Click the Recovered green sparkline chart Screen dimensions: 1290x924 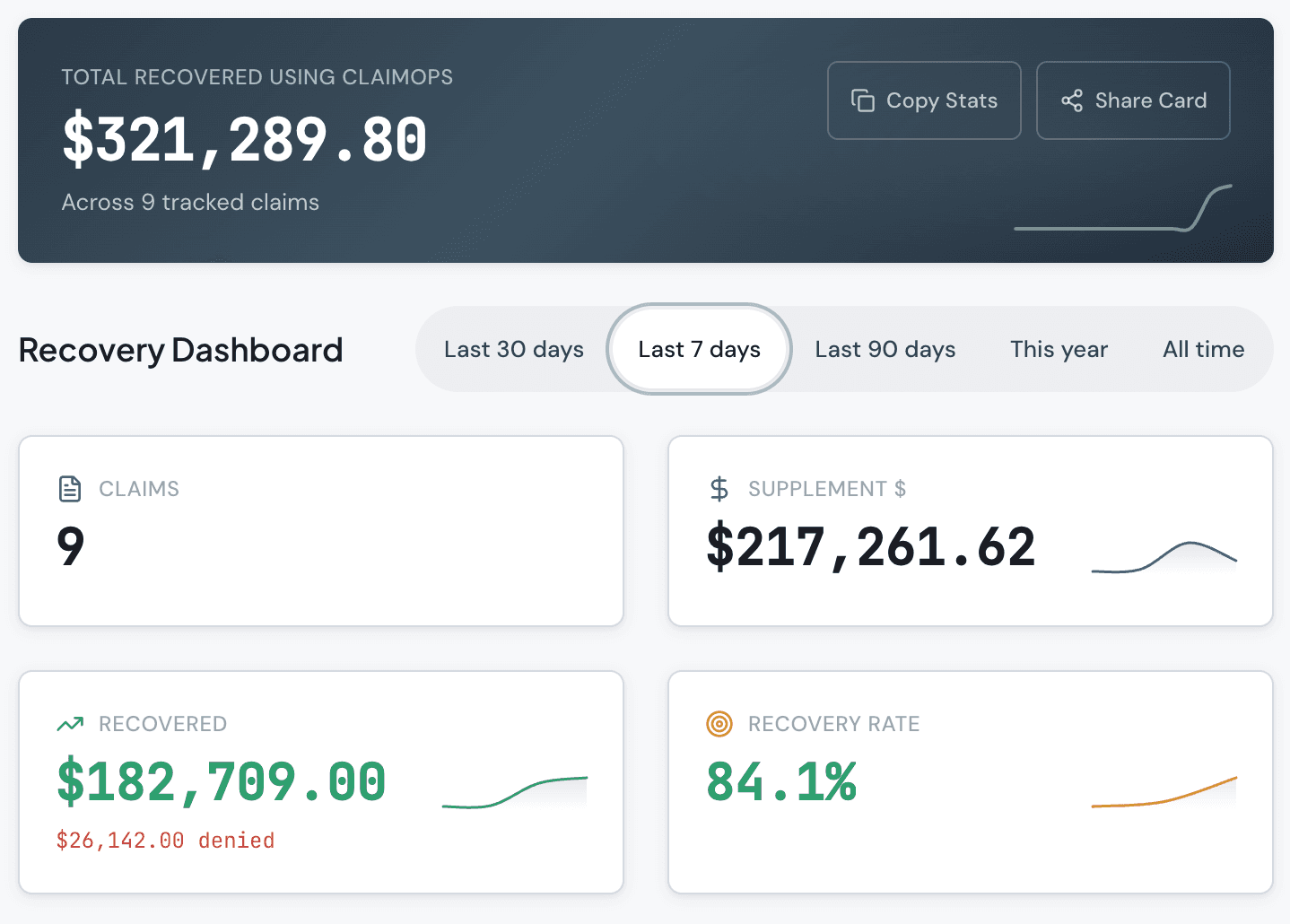(515, 792)
